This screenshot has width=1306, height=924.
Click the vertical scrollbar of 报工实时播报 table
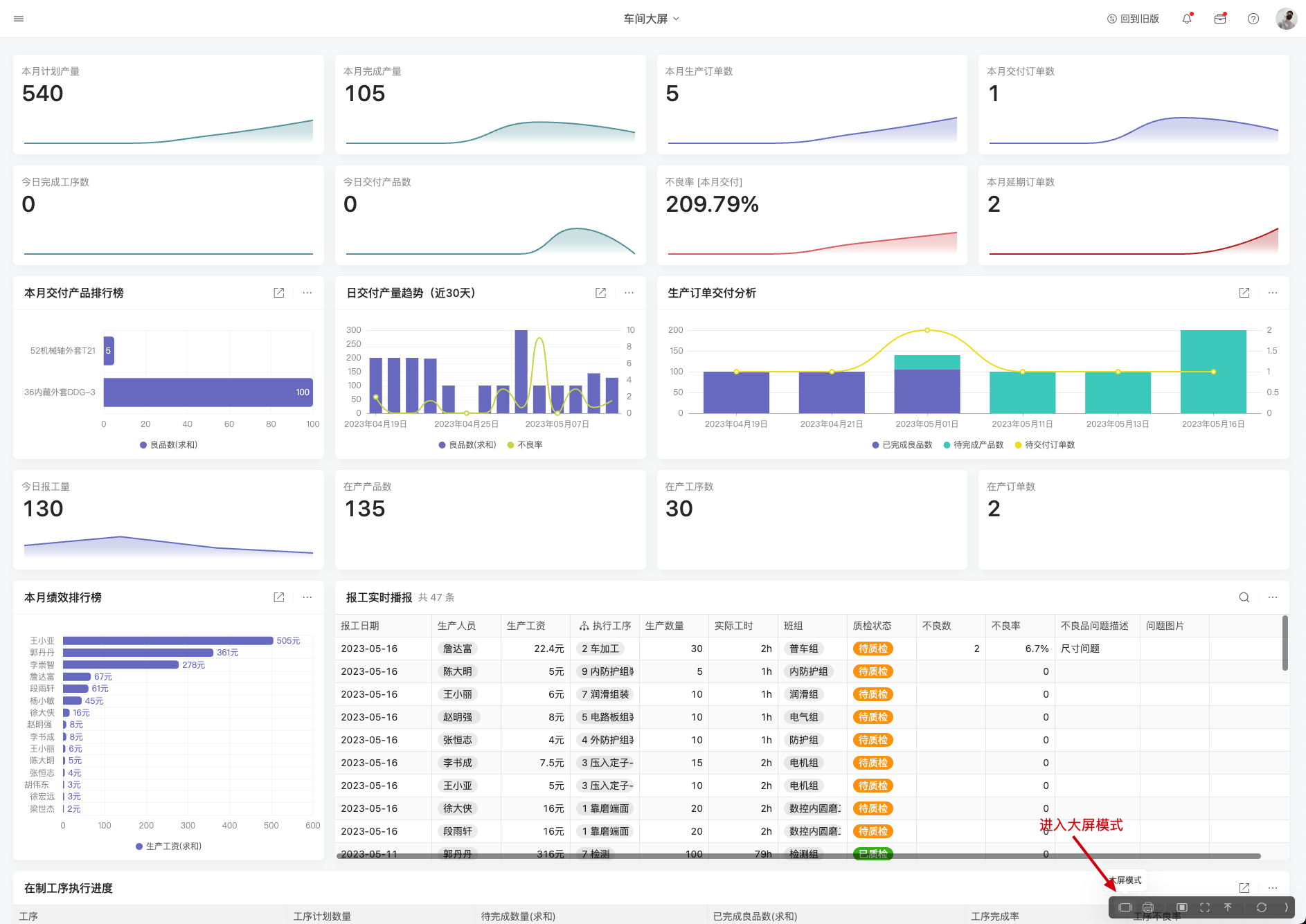[1285, 643]
